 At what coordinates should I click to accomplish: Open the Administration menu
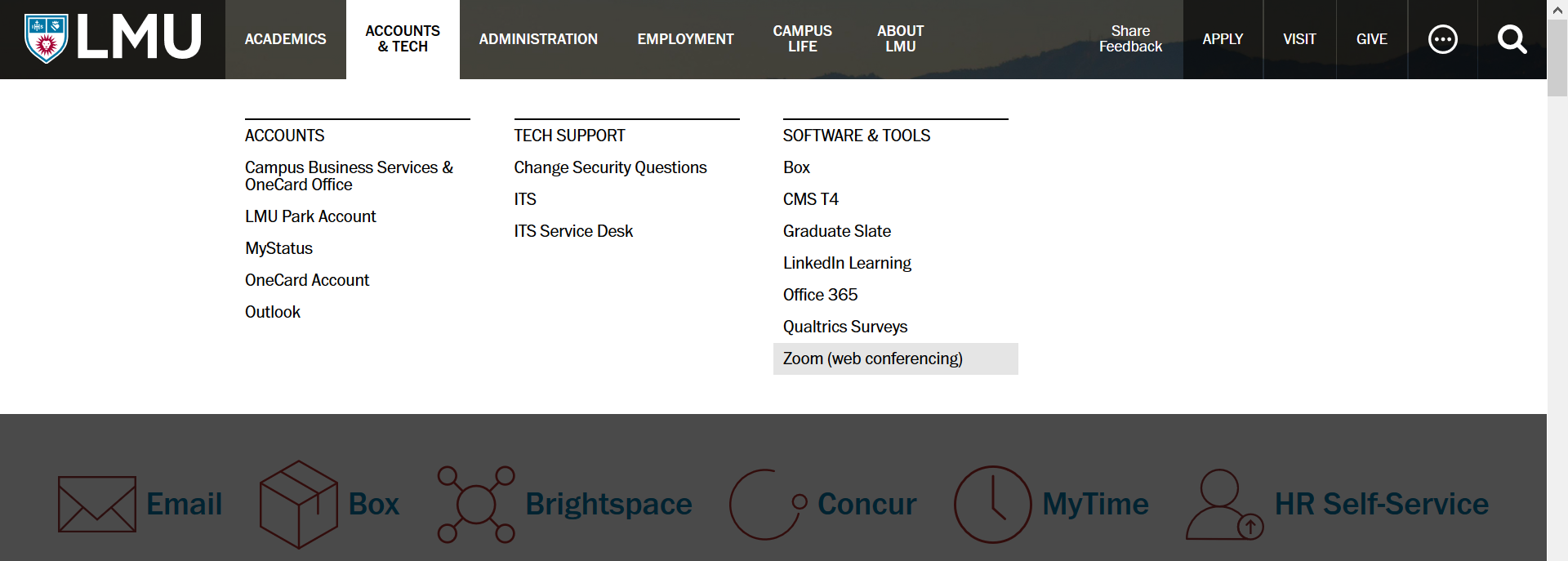[538, 39]
